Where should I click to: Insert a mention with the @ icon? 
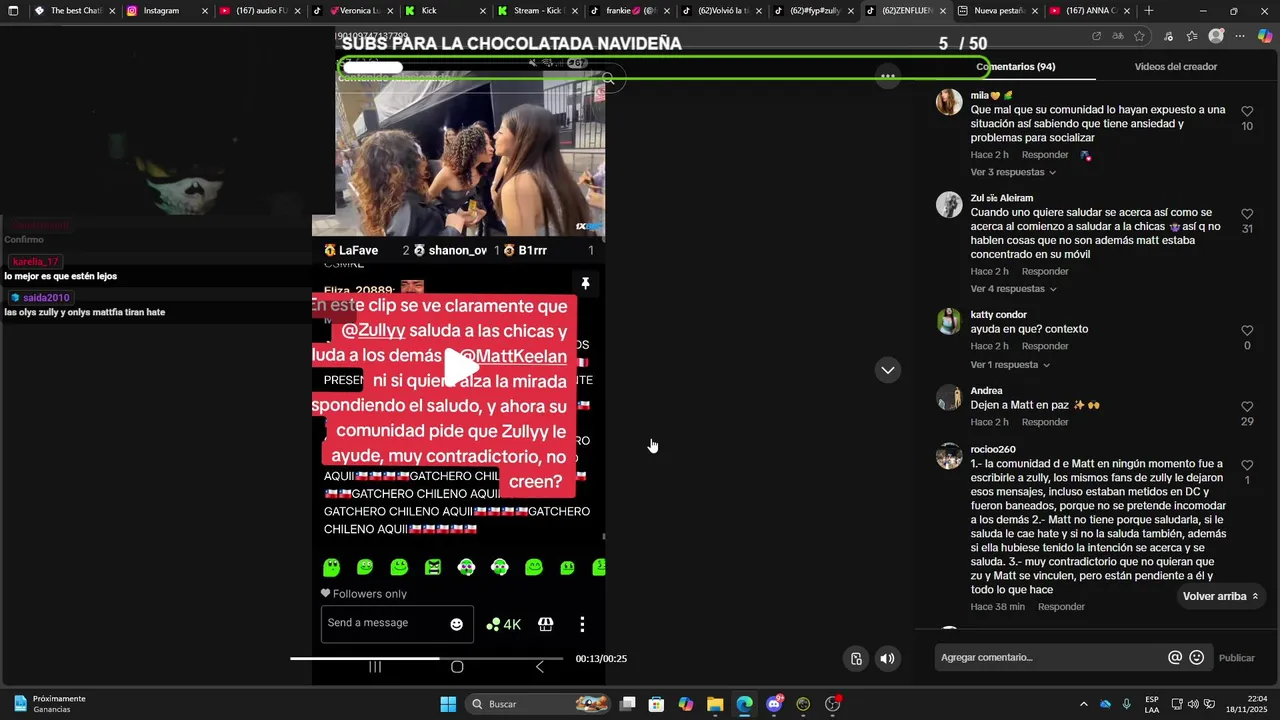pyautogui.click(x=1175, y=658)
